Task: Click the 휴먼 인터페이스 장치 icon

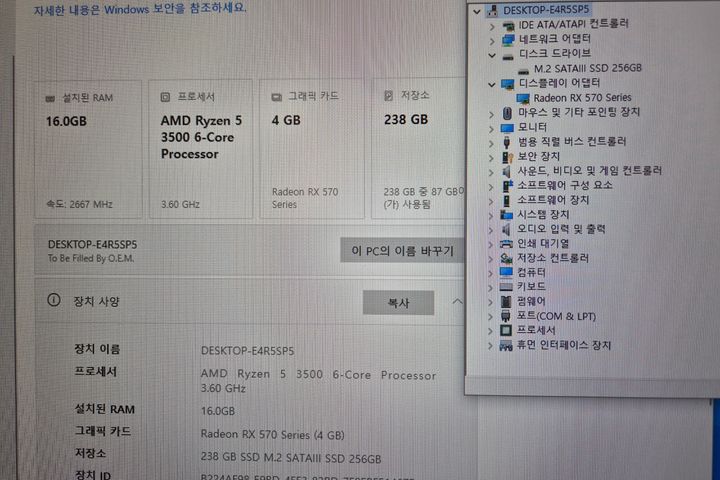Action: coord(506,346)
